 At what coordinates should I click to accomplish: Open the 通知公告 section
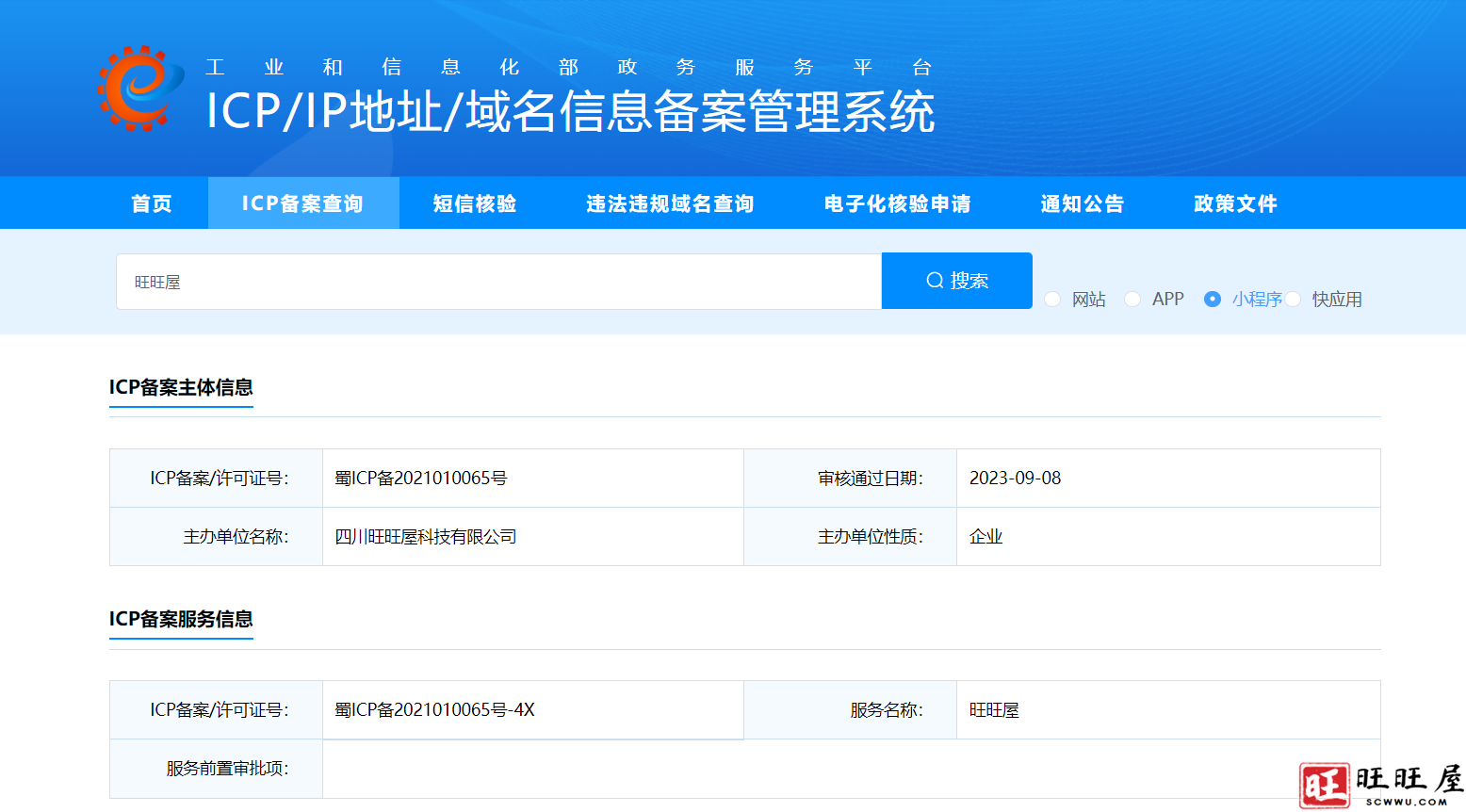coord(1082,203)
